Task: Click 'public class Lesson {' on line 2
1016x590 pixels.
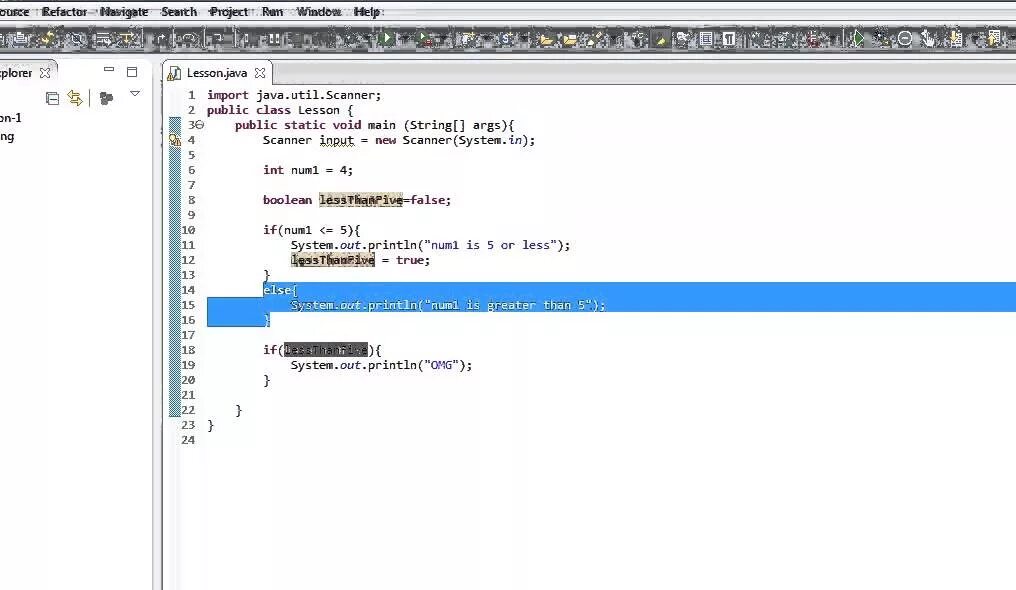Action: 280,110
